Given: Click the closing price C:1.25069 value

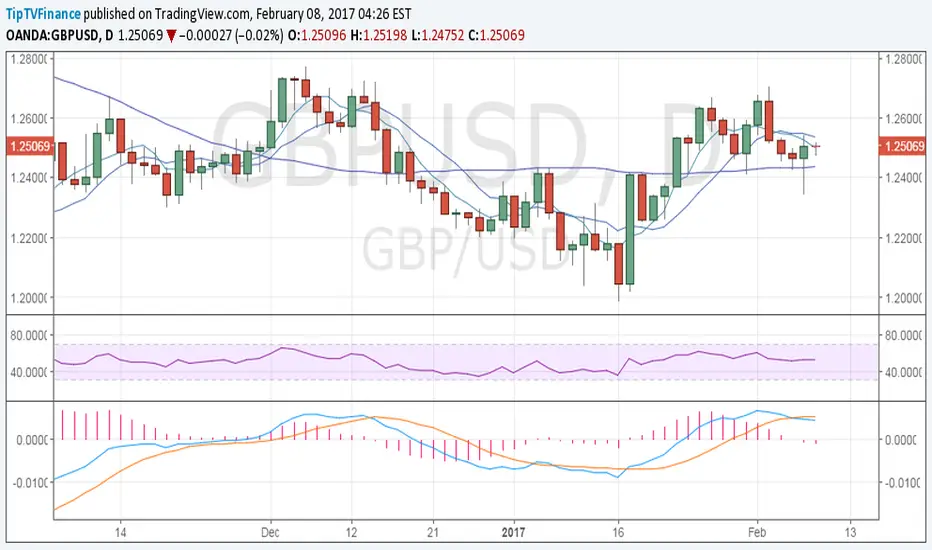Looking at the screenshot, I should (x=496, y=36).
